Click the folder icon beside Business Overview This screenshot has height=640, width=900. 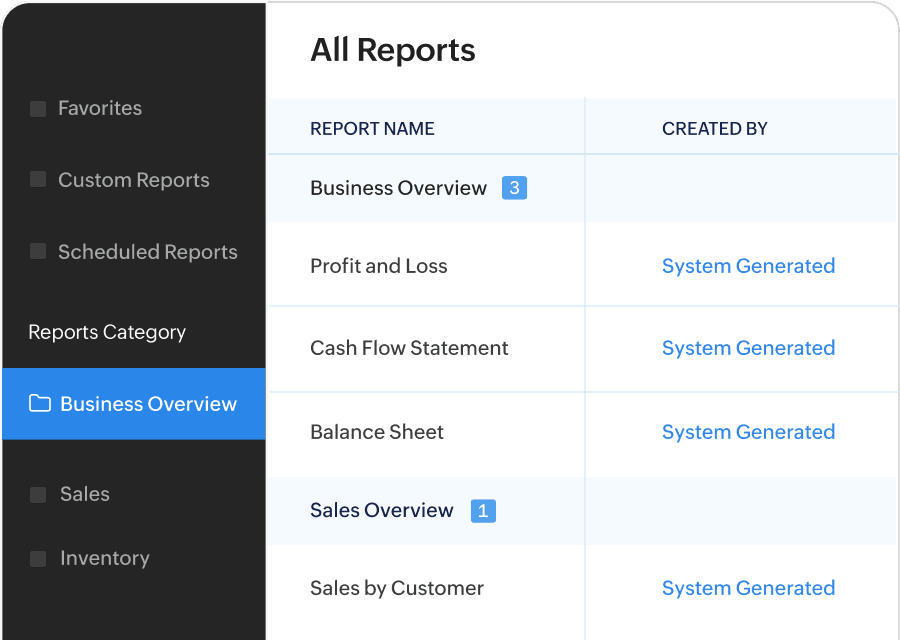pos(40,404)
